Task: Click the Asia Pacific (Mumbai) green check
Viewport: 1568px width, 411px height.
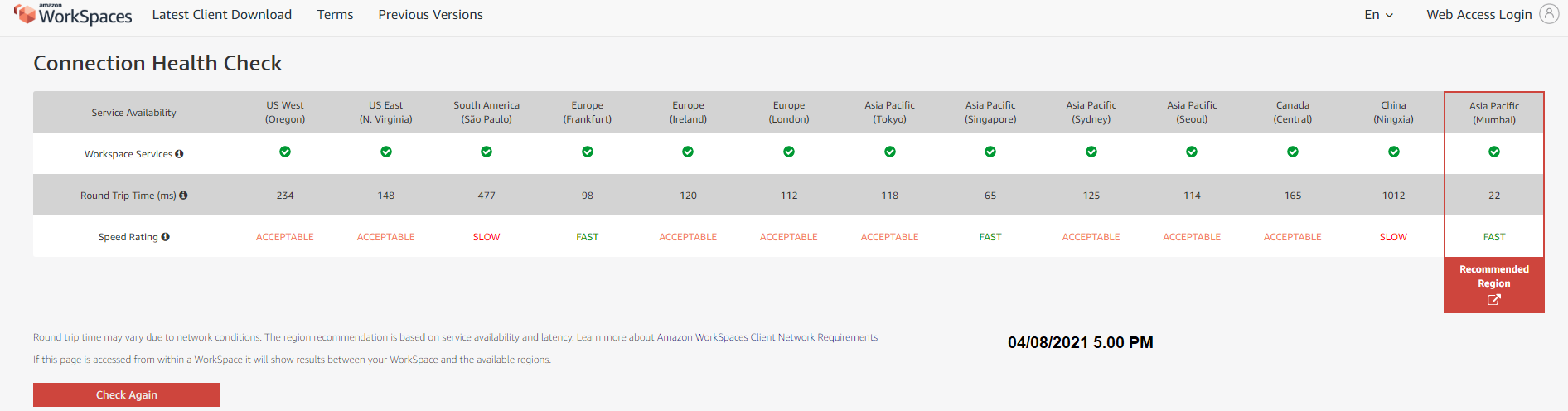Action: pos(1494,152)
